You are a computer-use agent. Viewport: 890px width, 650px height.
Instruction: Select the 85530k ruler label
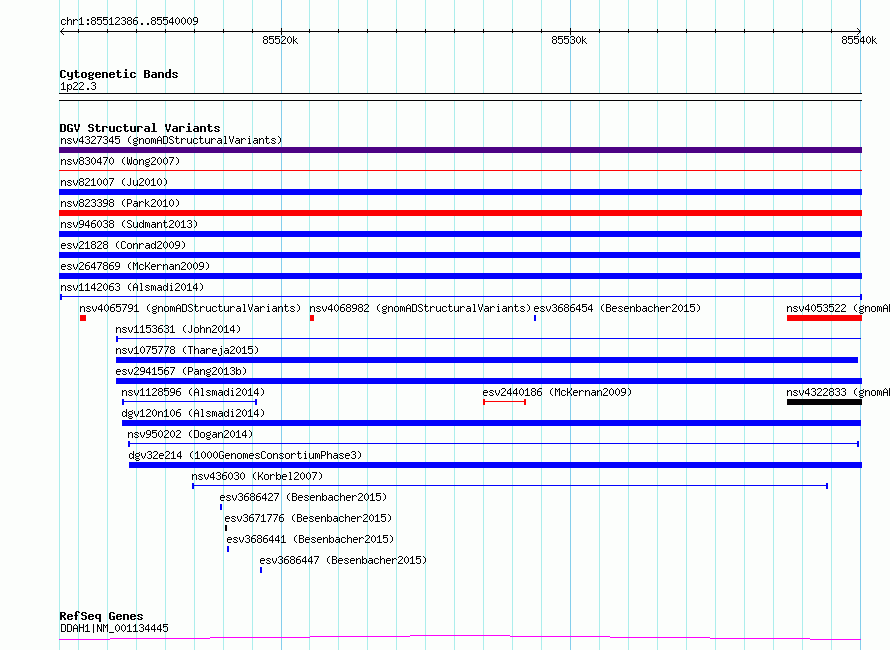(569, 40)
